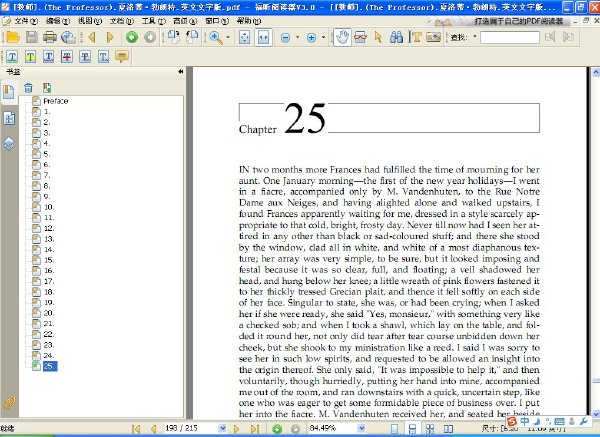Select the insert text annotation tool

coord(103,57)
